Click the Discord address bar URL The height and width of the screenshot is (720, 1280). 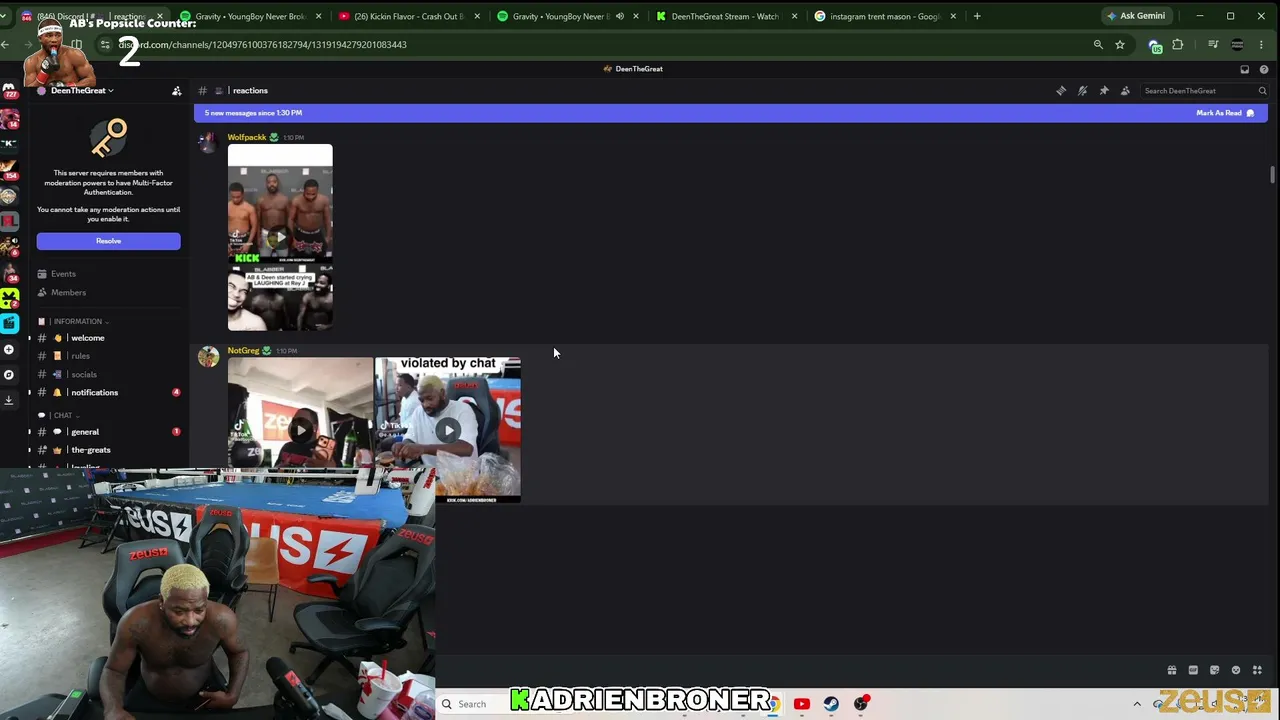(264, 45)
